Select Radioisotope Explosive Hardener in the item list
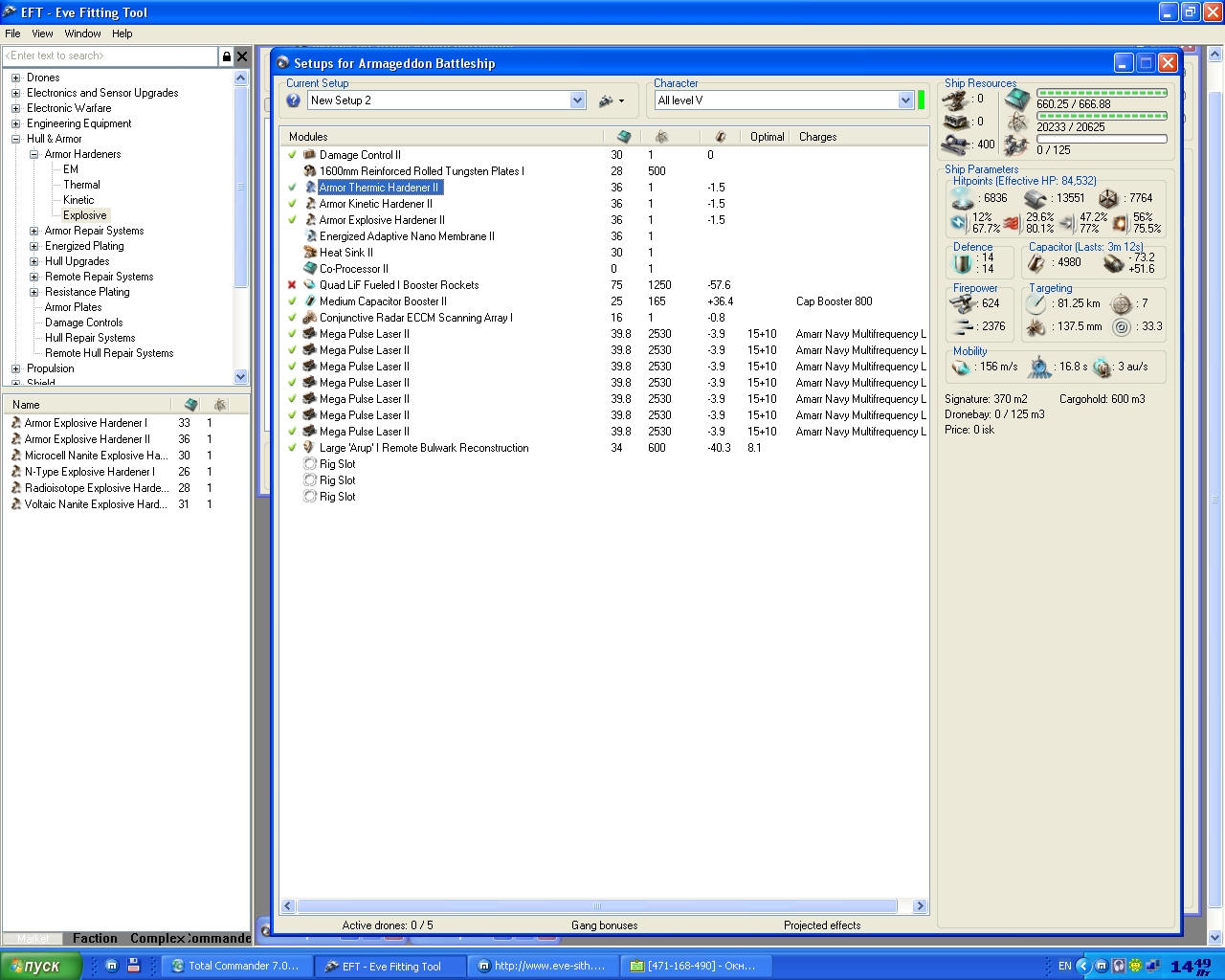 [x=125, y=488]
